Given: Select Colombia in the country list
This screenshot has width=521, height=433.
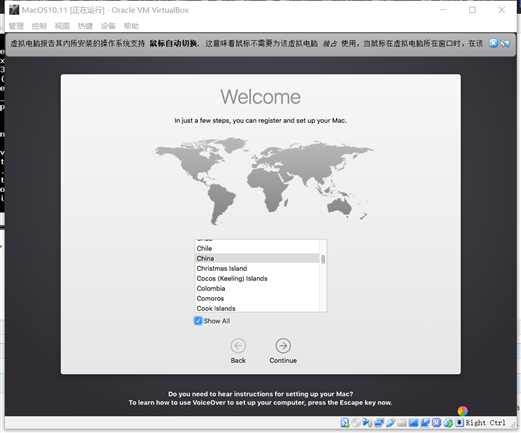Looking at the screenshot, I should 257,288.
